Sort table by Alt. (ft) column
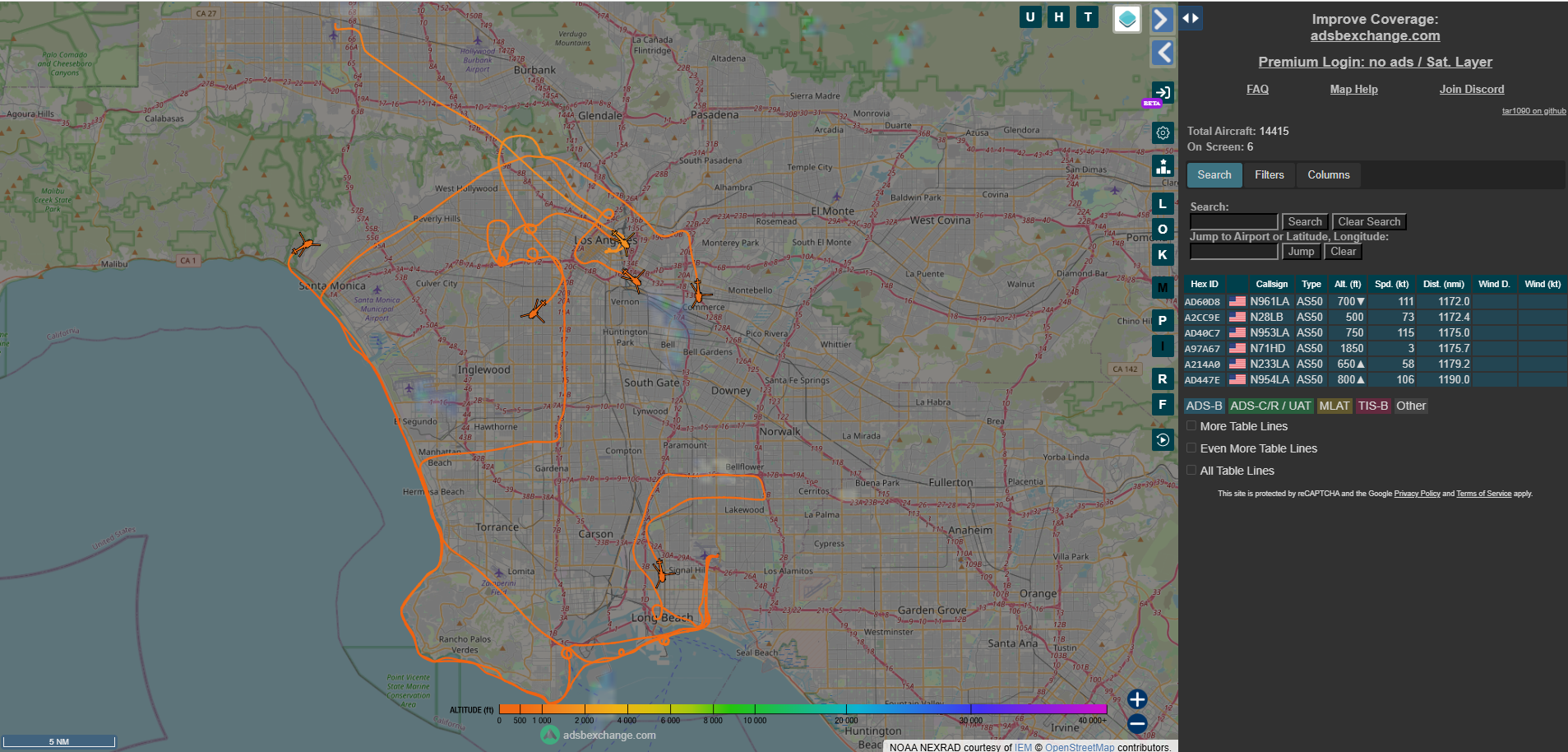 (x=1348, y=285)
